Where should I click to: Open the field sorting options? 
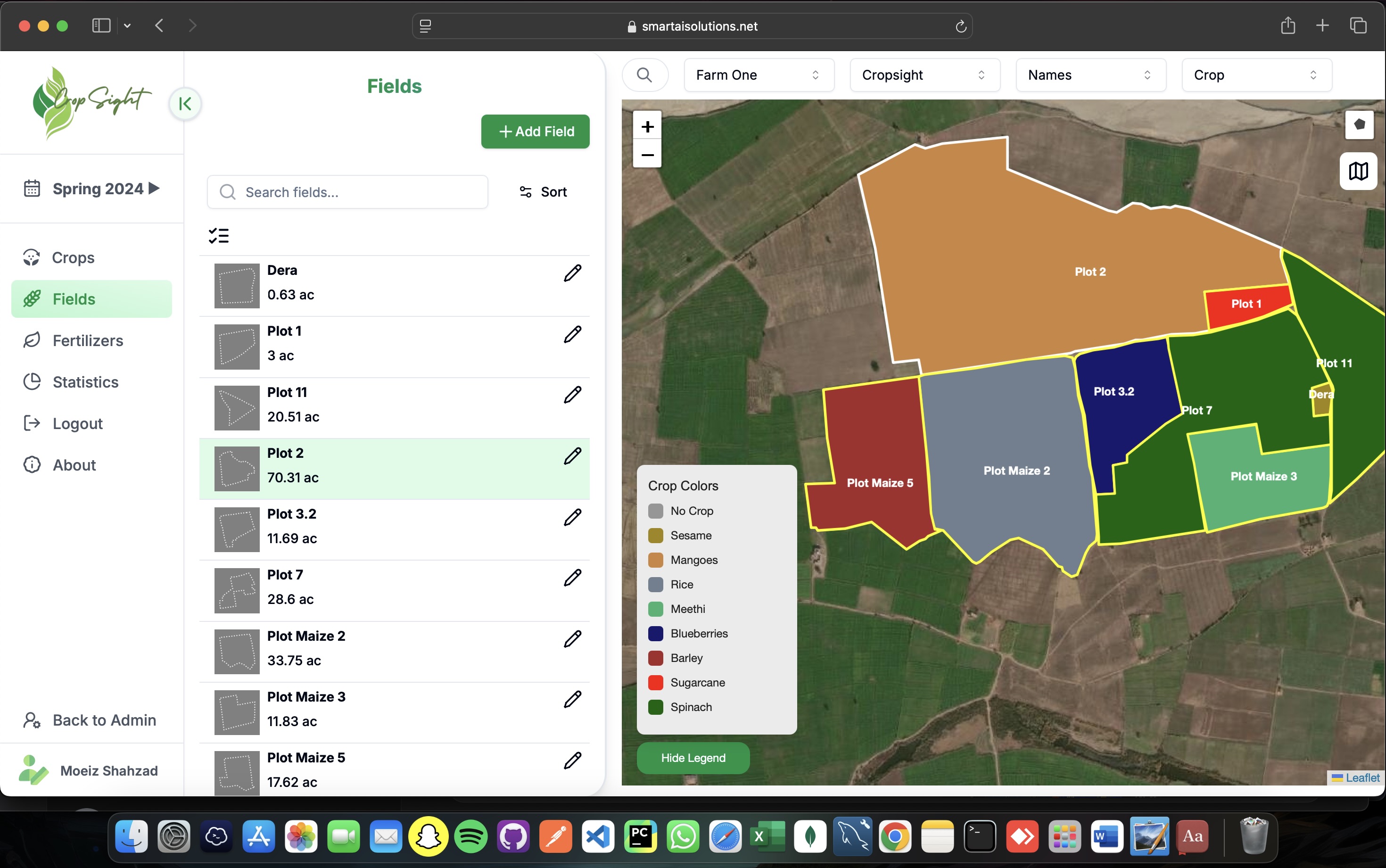coord(543,191)
